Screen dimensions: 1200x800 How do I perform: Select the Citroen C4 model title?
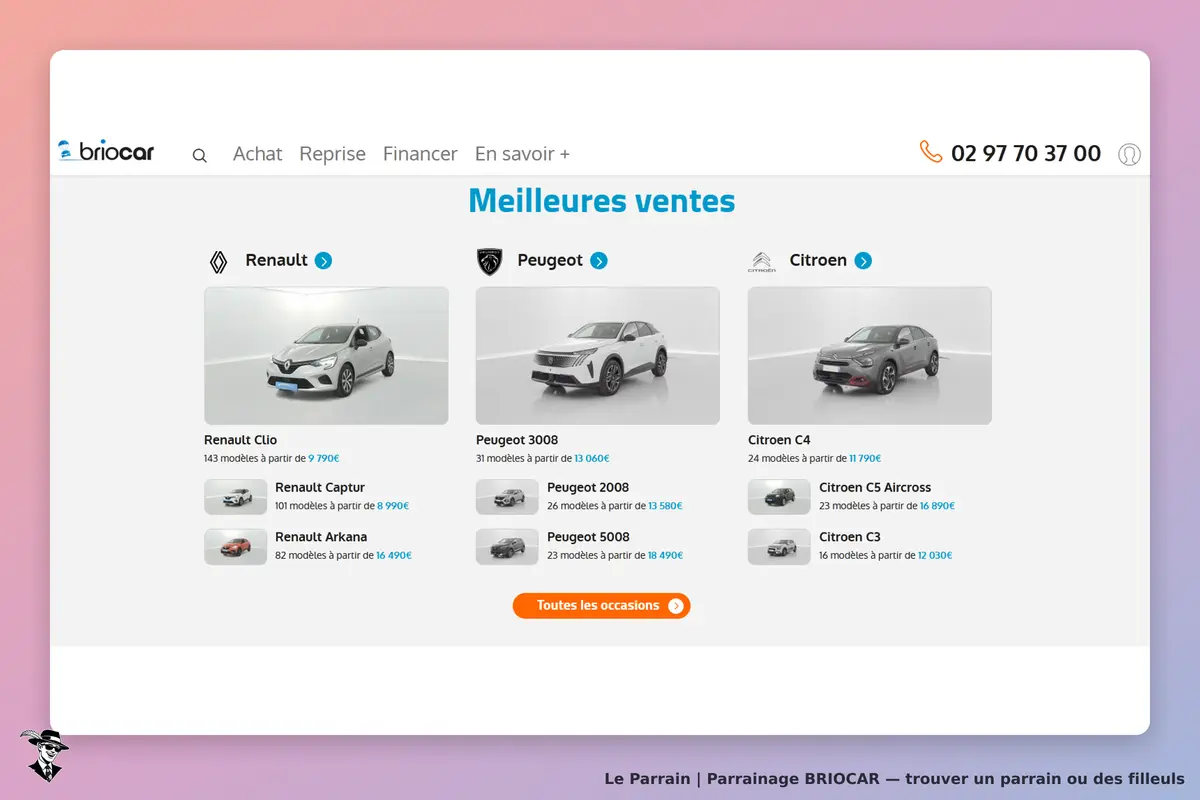(x=779, y=440)
